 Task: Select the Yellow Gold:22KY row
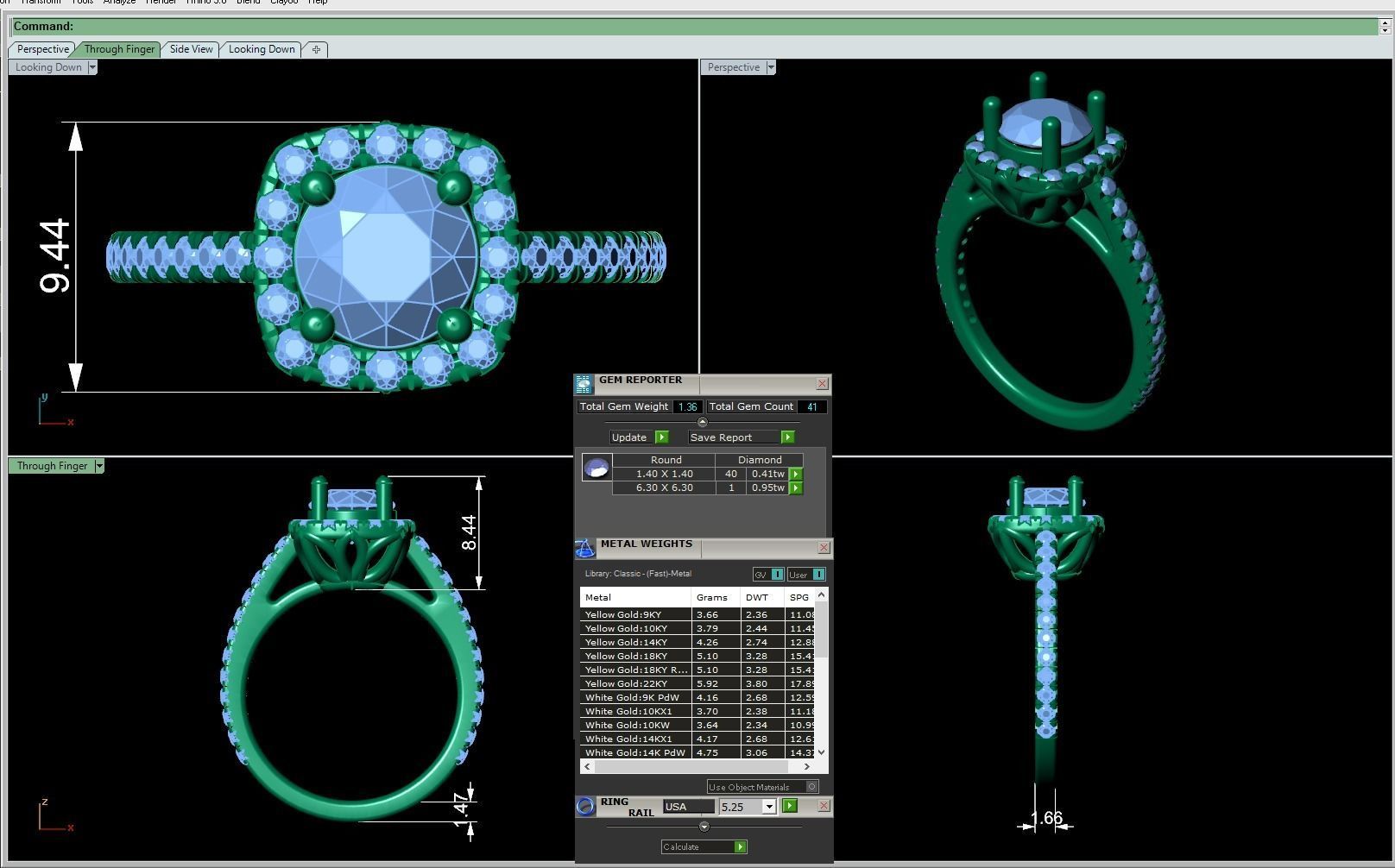(x=697, y=684)
